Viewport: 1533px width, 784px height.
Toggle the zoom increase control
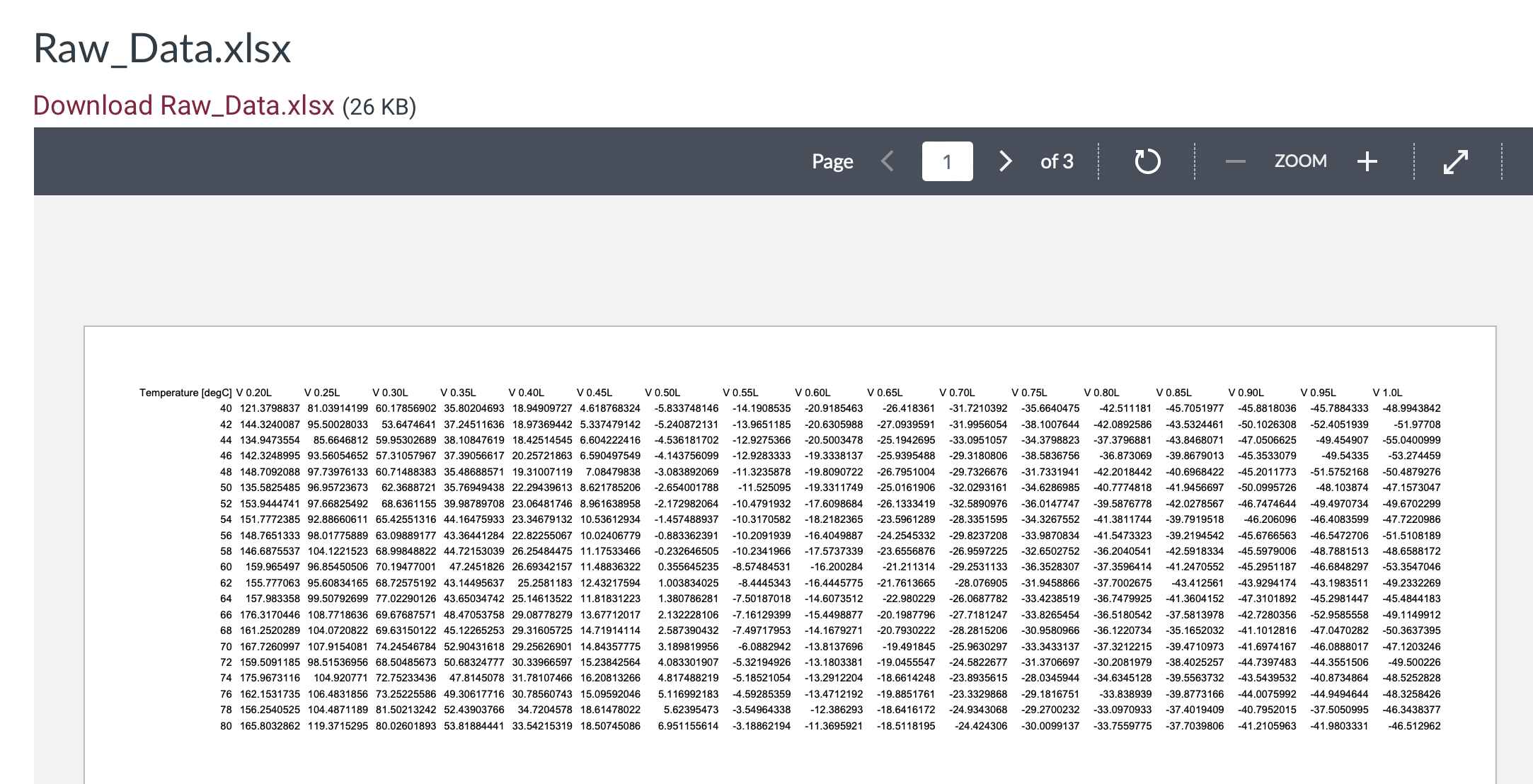pyautogui.click(x=1365, y=163)
